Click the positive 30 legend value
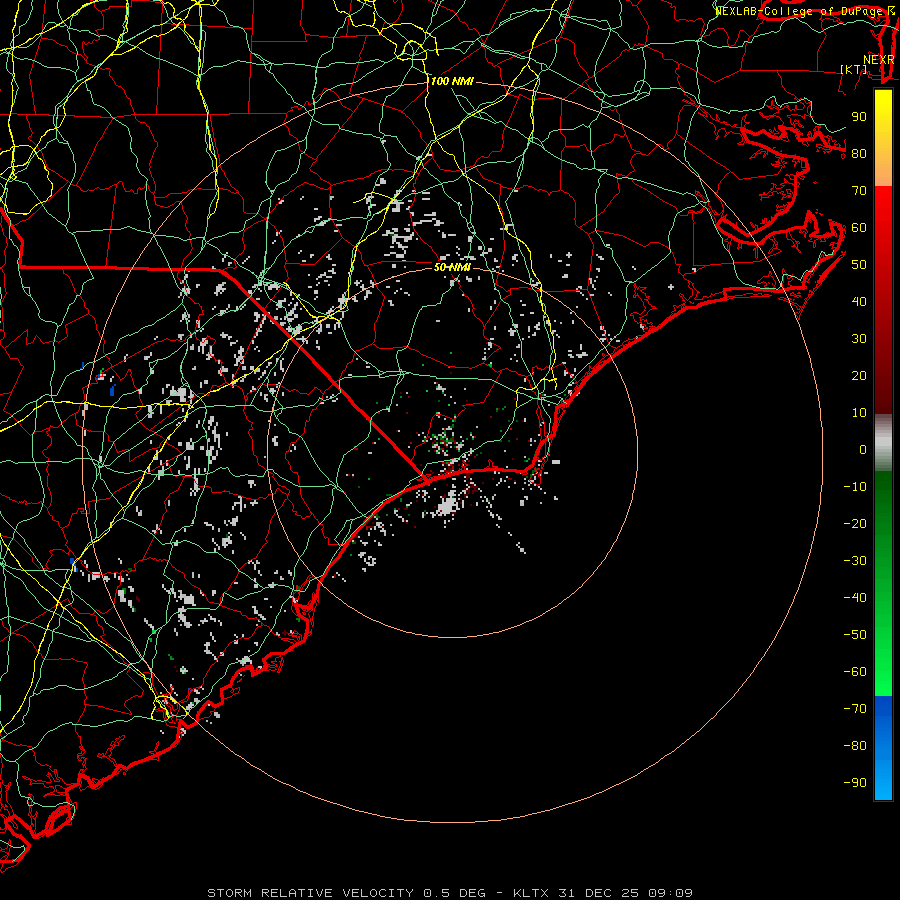 859,339
